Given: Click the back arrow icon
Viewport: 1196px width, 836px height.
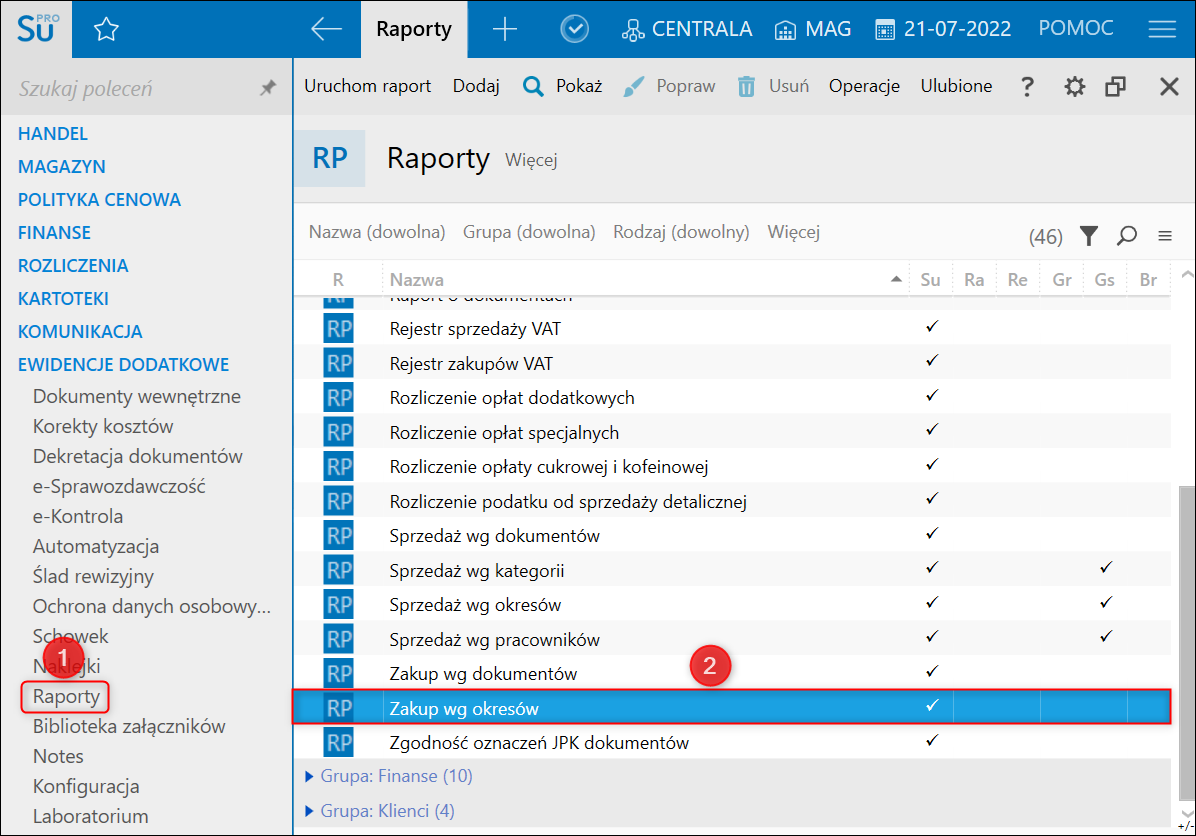Looking at the screenshot, I should [x=326, y=30].
